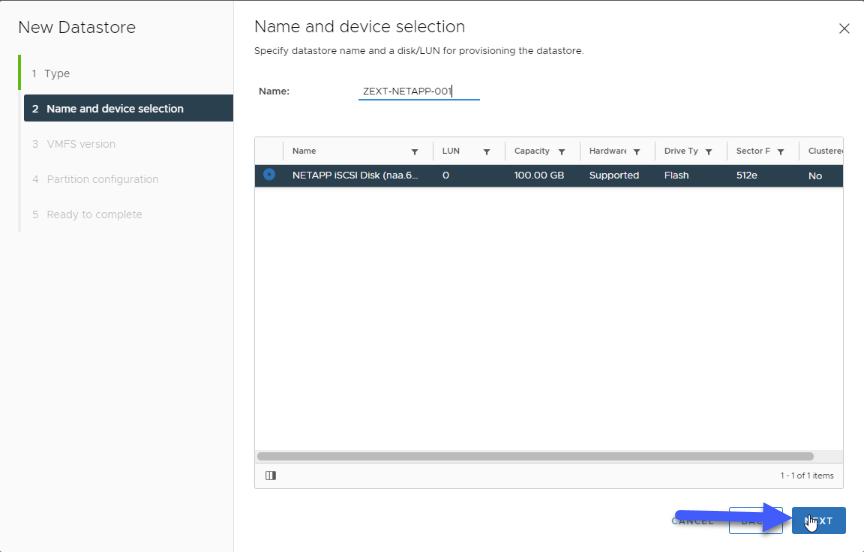The height and width of the screenshot is (552, 864).
Task: Filter the LUN column
Action: pos(487,152)
